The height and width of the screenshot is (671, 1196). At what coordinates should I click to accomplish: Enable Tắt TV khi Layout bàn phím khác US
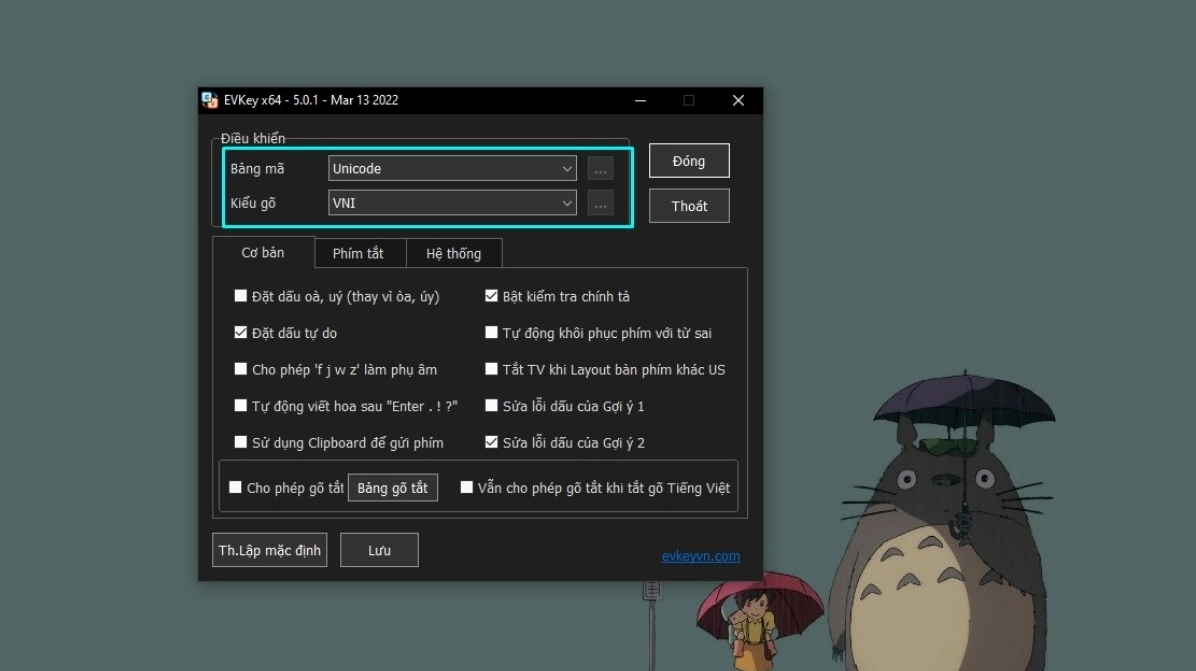(x=491, y=369)
